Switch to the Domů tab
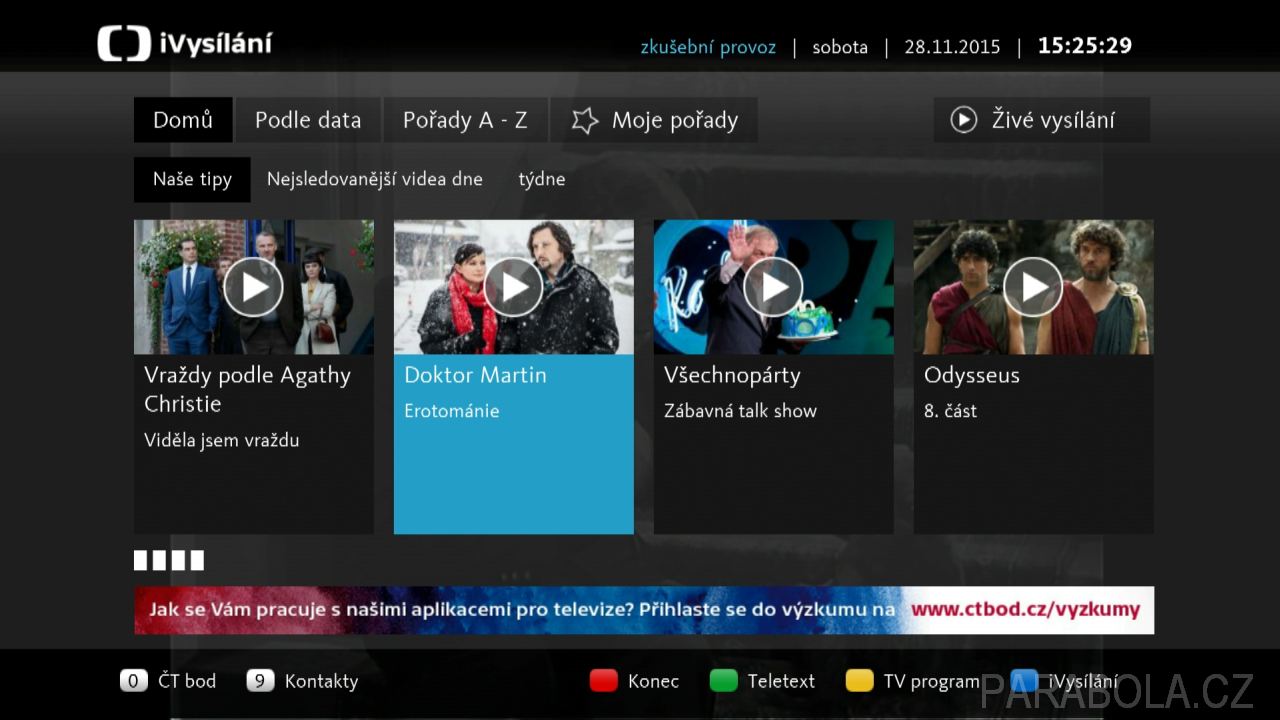Viewport: 1280px width, 720px height. (183, 120)
